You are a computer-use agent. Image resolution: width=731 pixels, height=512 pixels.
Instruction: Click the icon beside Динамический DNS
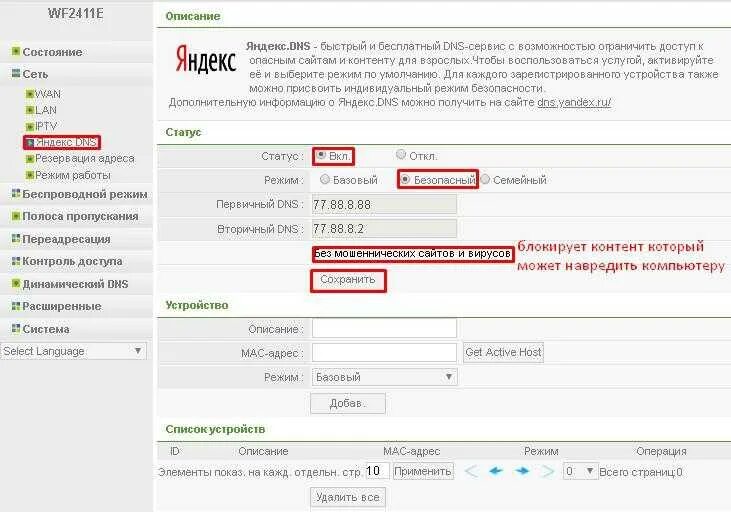(16, 283)
